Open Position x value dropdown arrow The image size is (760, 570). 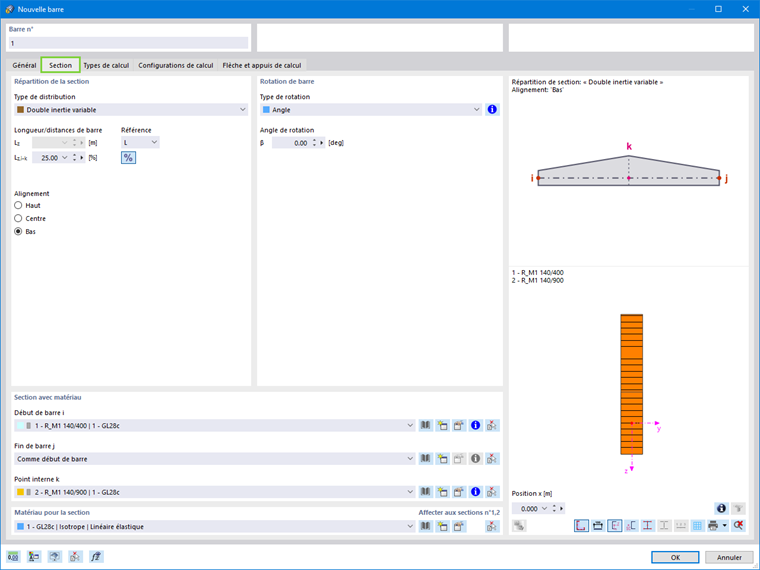pyautogui.click(x=544, y=508)
